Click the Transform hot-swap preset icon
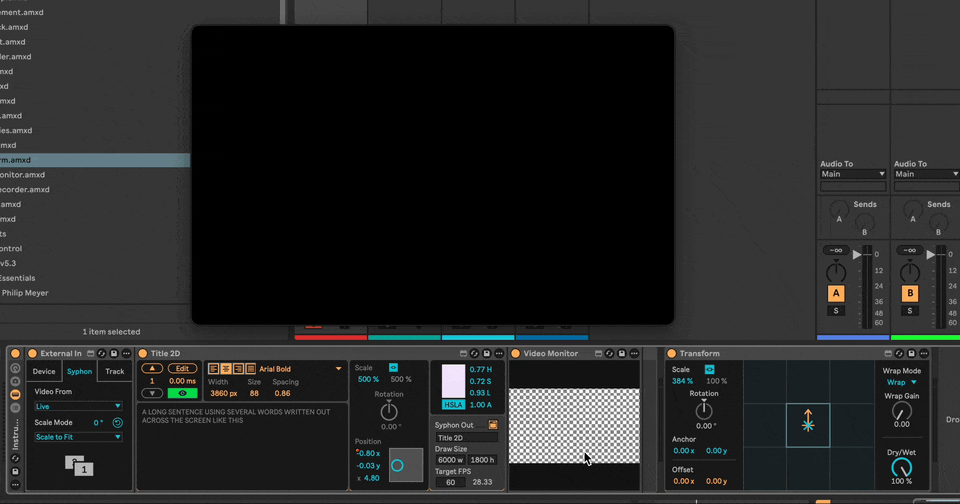The image size is (960, 504). point(899,353)
